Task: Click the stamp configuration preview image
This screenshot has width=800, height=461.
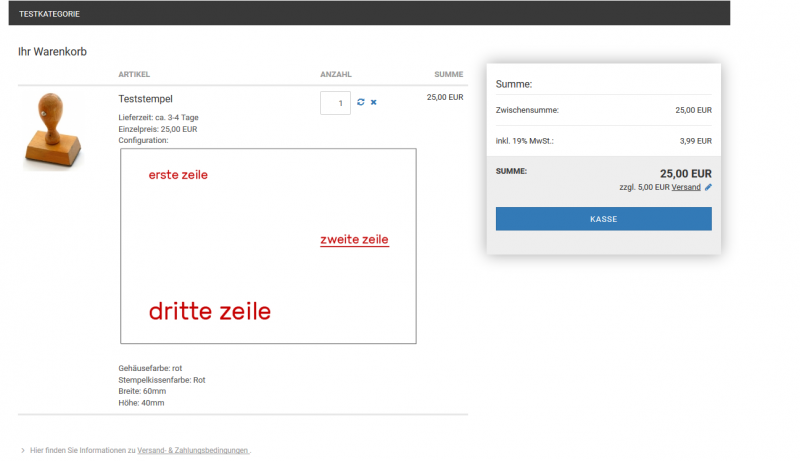Action: click(x=268, y=246)
